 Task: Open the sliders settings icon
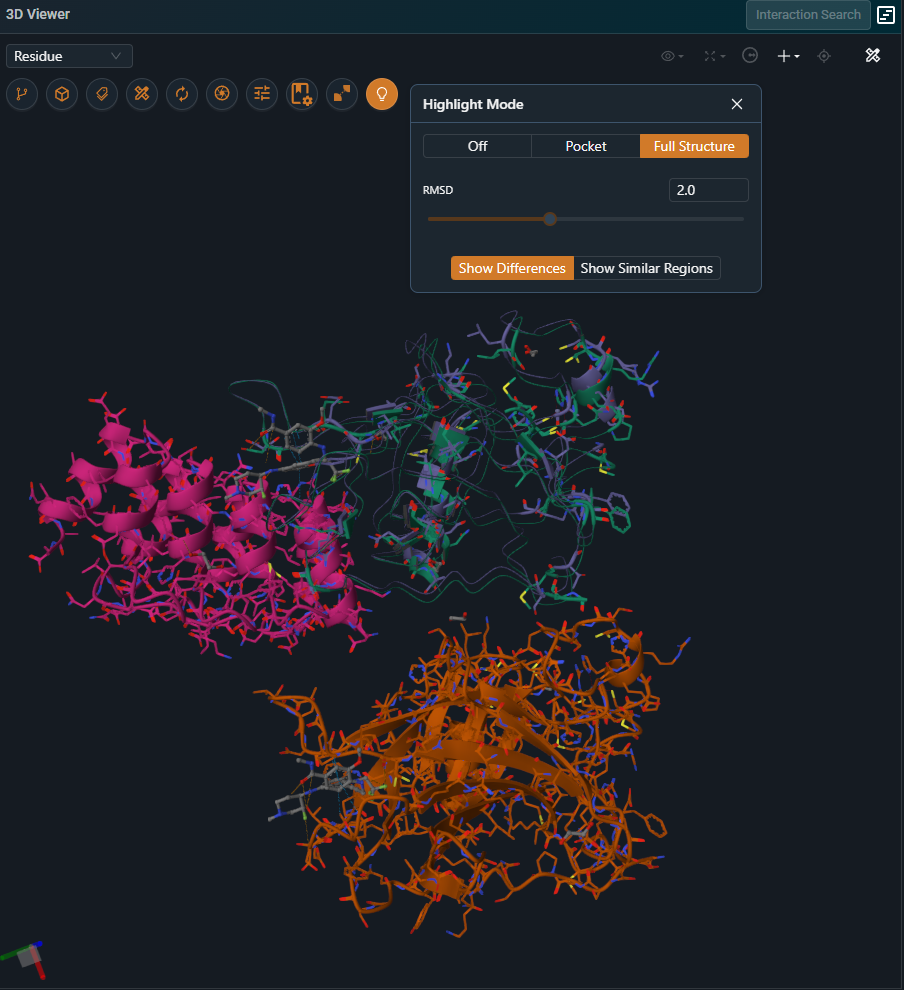(x=262, y=94)
